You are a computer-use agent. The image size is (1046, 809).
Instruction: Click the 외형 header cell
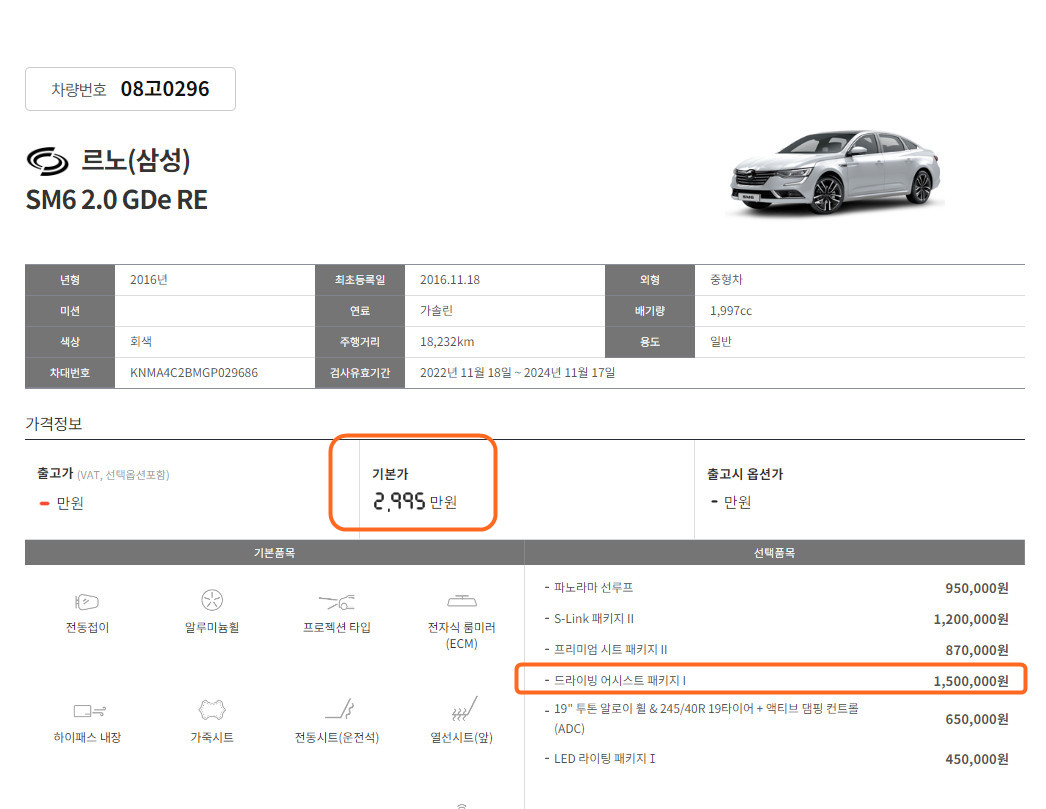click(650, 280)
